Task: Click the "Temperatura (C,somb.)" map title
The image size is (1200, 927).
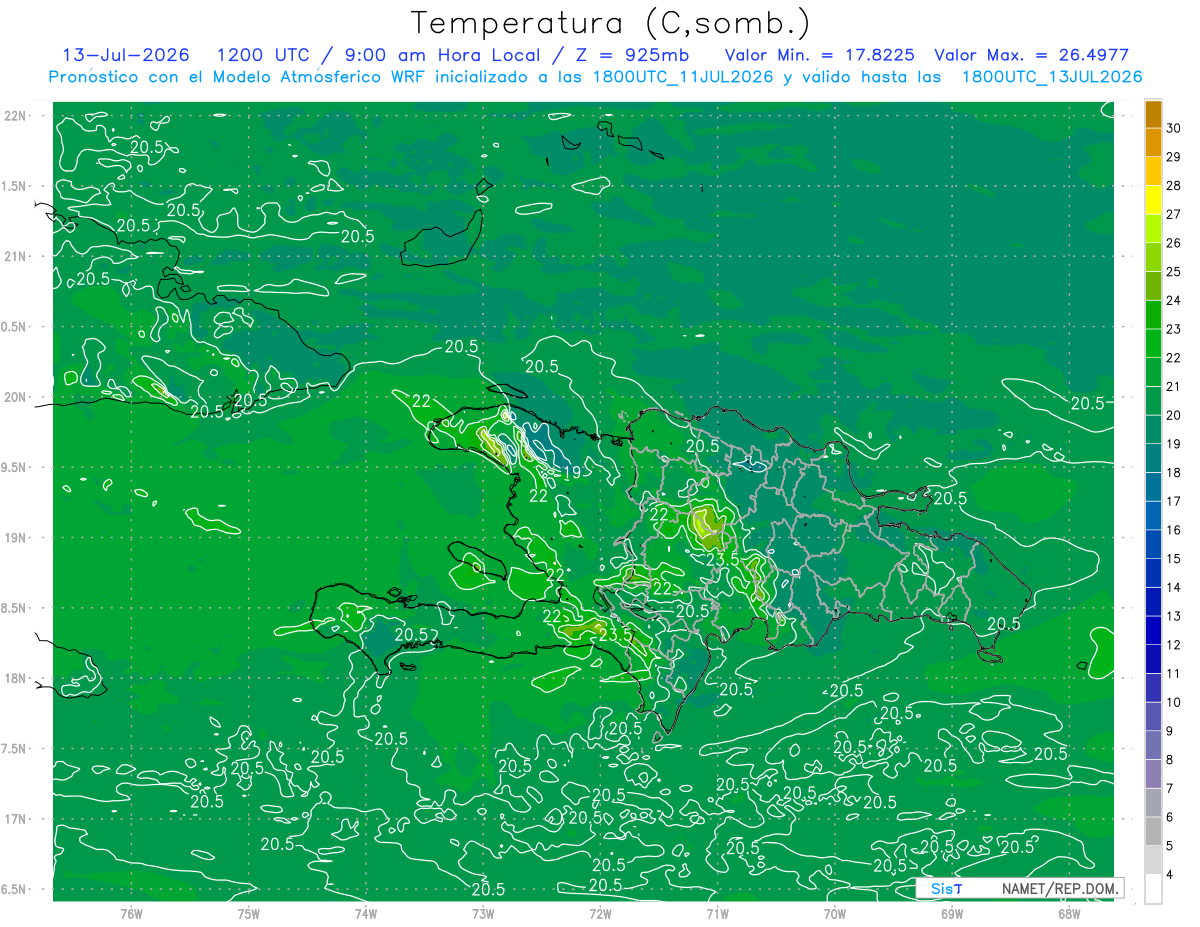Action: (611, 23)
